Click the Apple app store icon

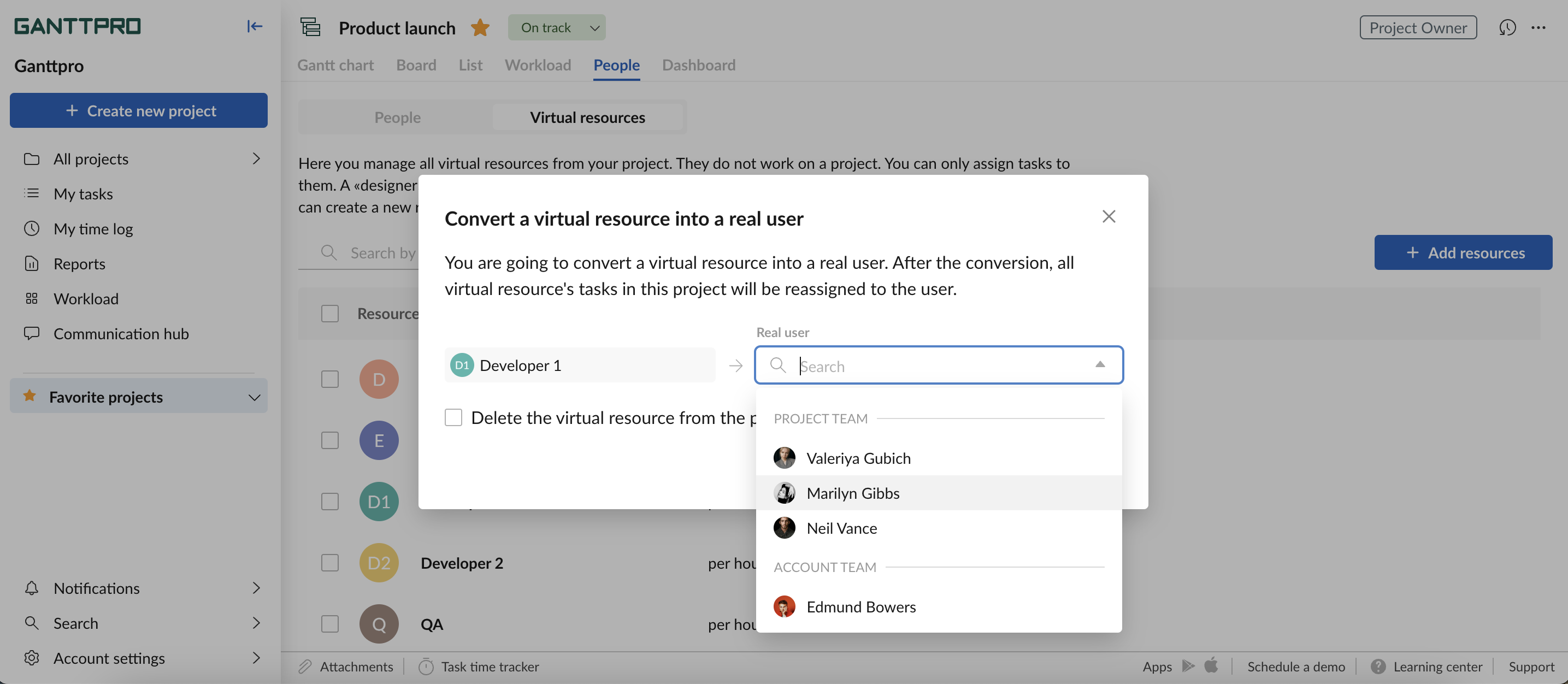[1211, 665]
